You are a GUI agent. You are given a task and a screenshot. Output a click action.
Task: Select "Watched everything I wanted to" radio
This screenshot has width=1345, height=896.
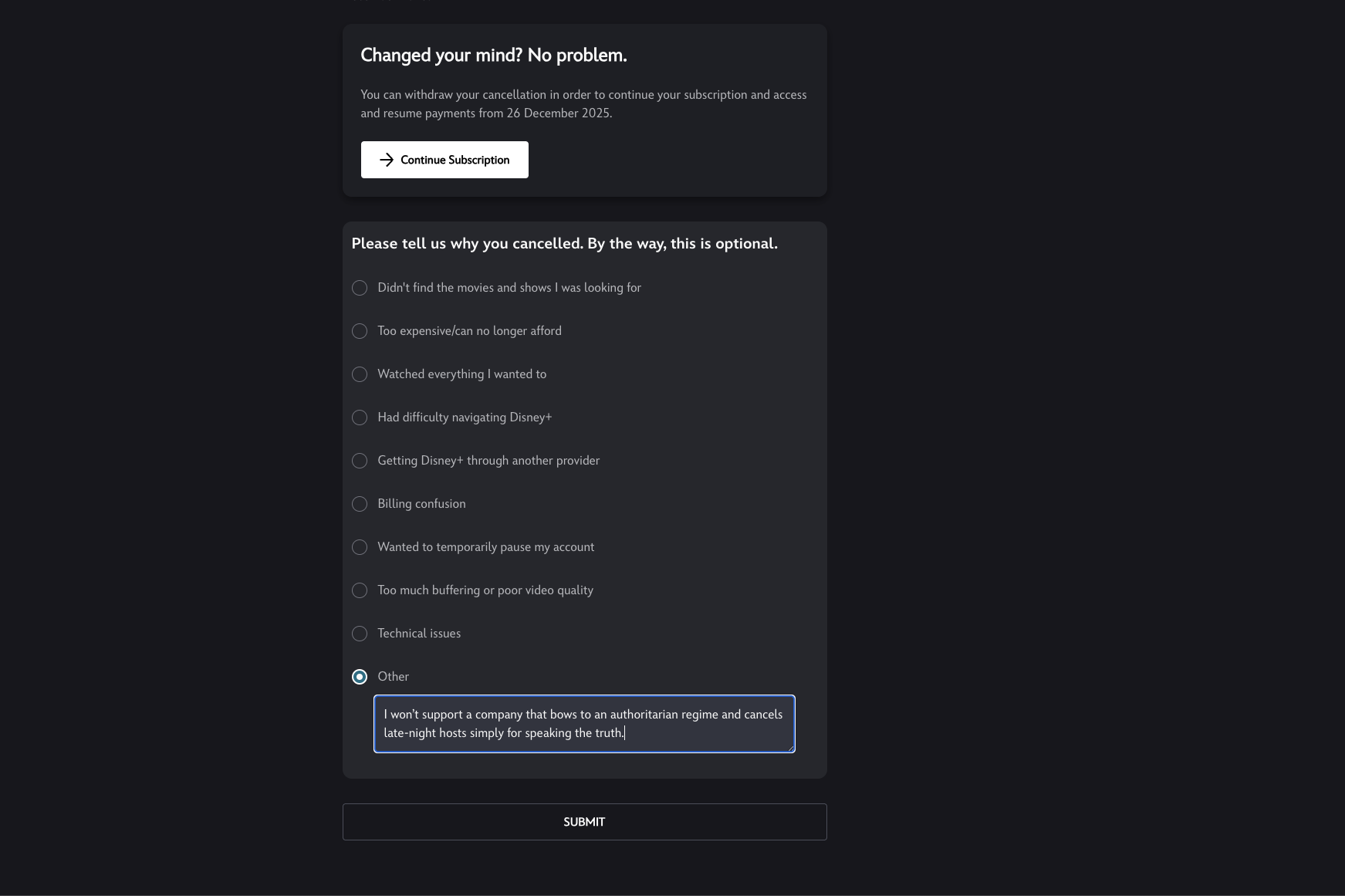(360, 374)
